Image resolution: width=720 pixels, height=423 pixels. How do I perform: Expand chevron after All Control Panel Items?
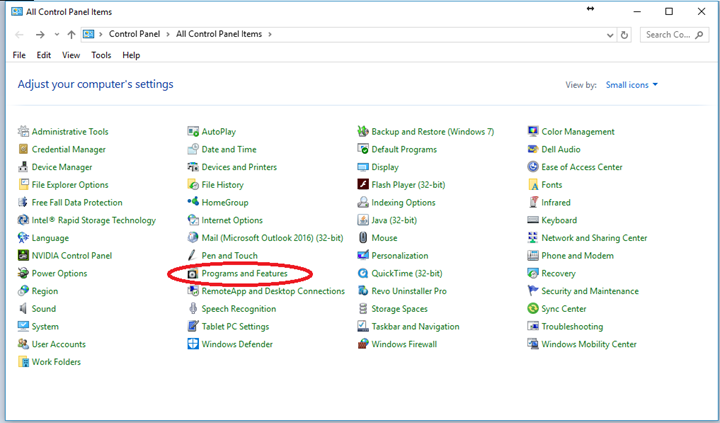pos(270,34)
